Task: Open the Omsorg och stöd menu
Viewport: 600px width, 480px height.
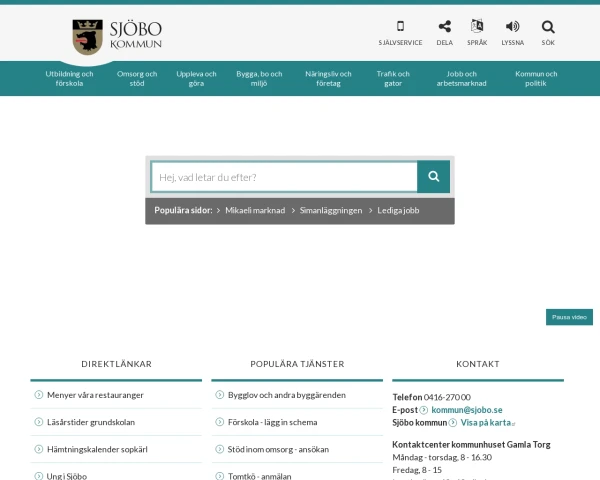Action: 137,78
